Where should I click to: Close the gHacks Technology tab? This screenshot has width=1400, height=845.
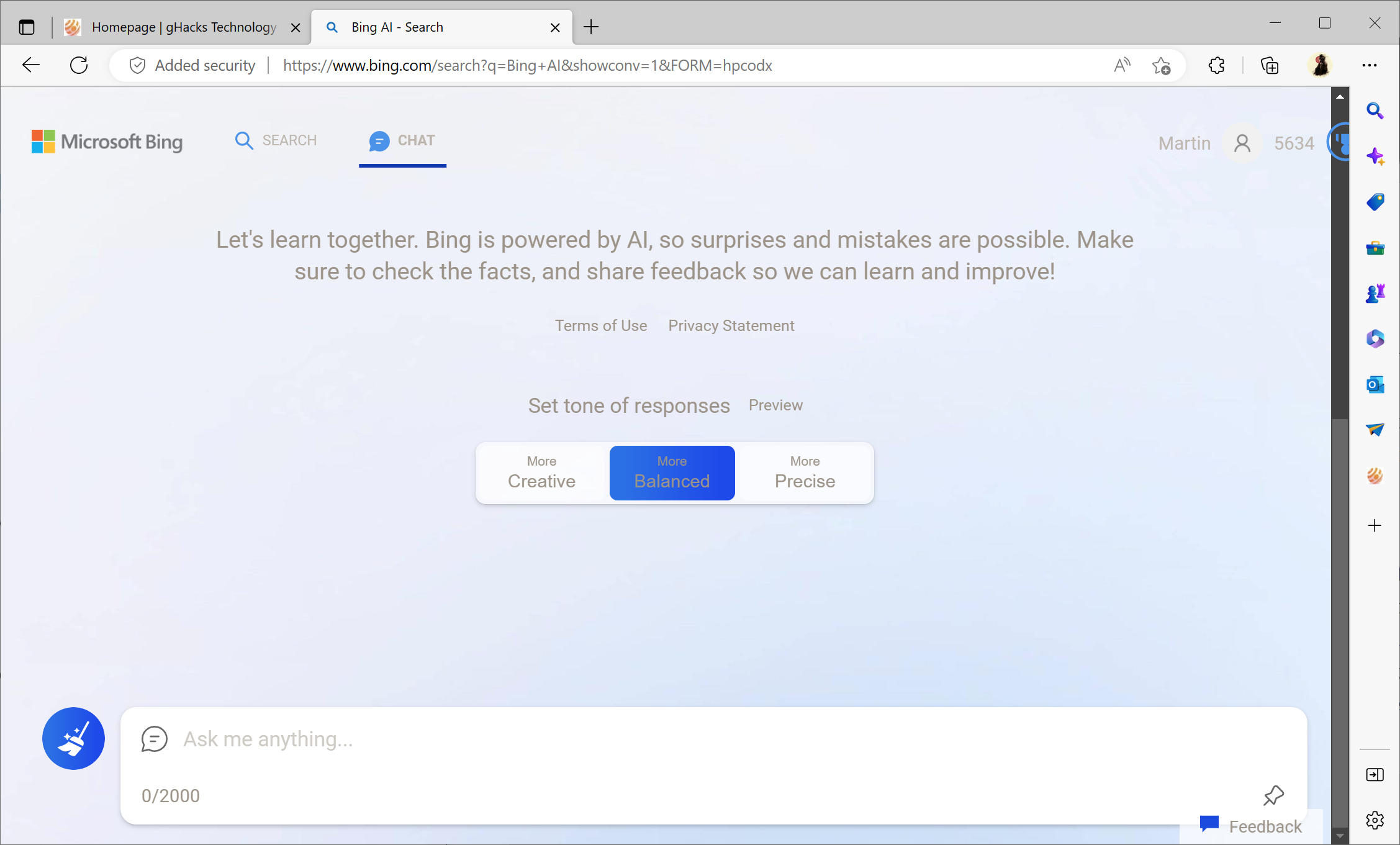coord(296,27)
